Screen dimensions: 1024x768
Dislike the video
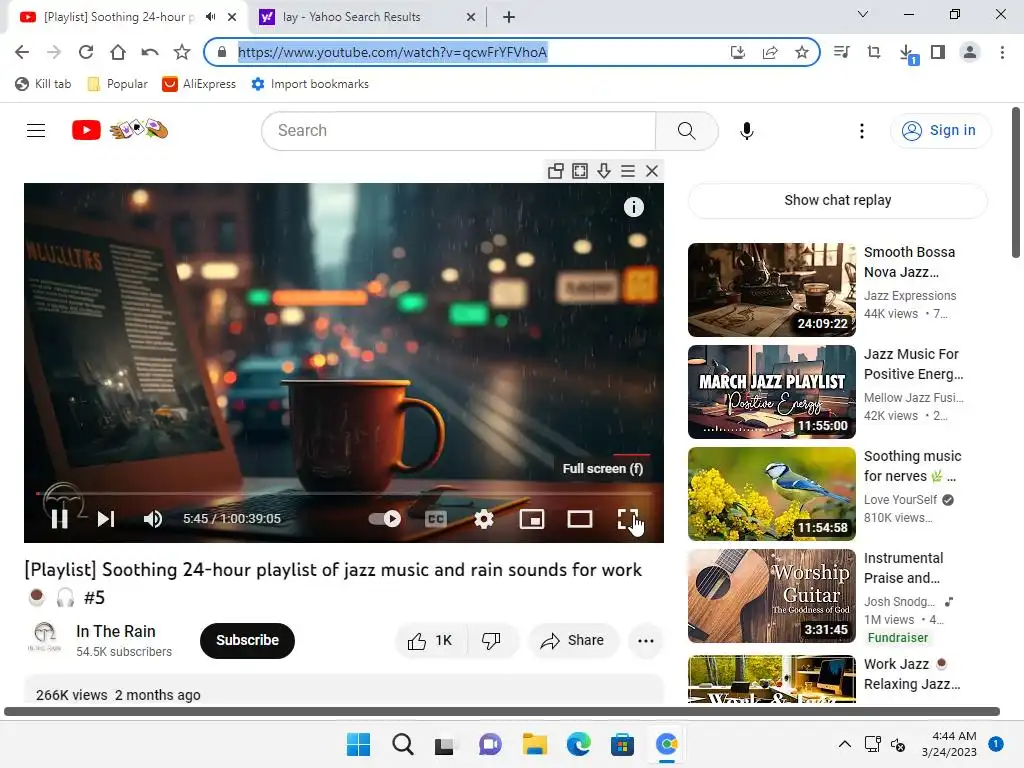point(492,641)
